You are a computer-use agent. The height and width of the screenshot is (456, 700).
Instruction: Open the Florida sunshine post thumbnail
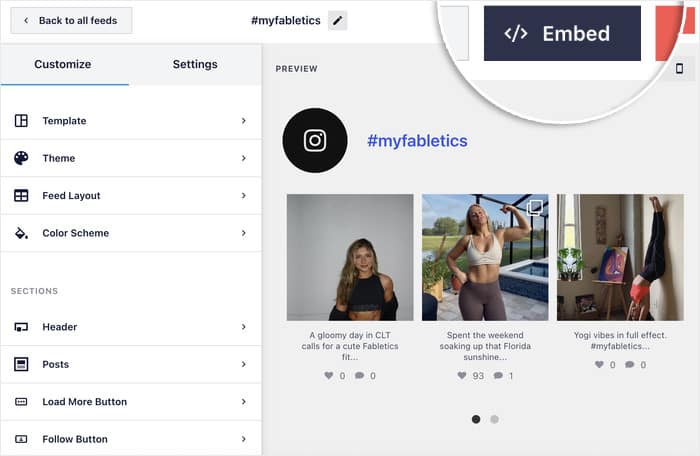[x=485, y=257]
